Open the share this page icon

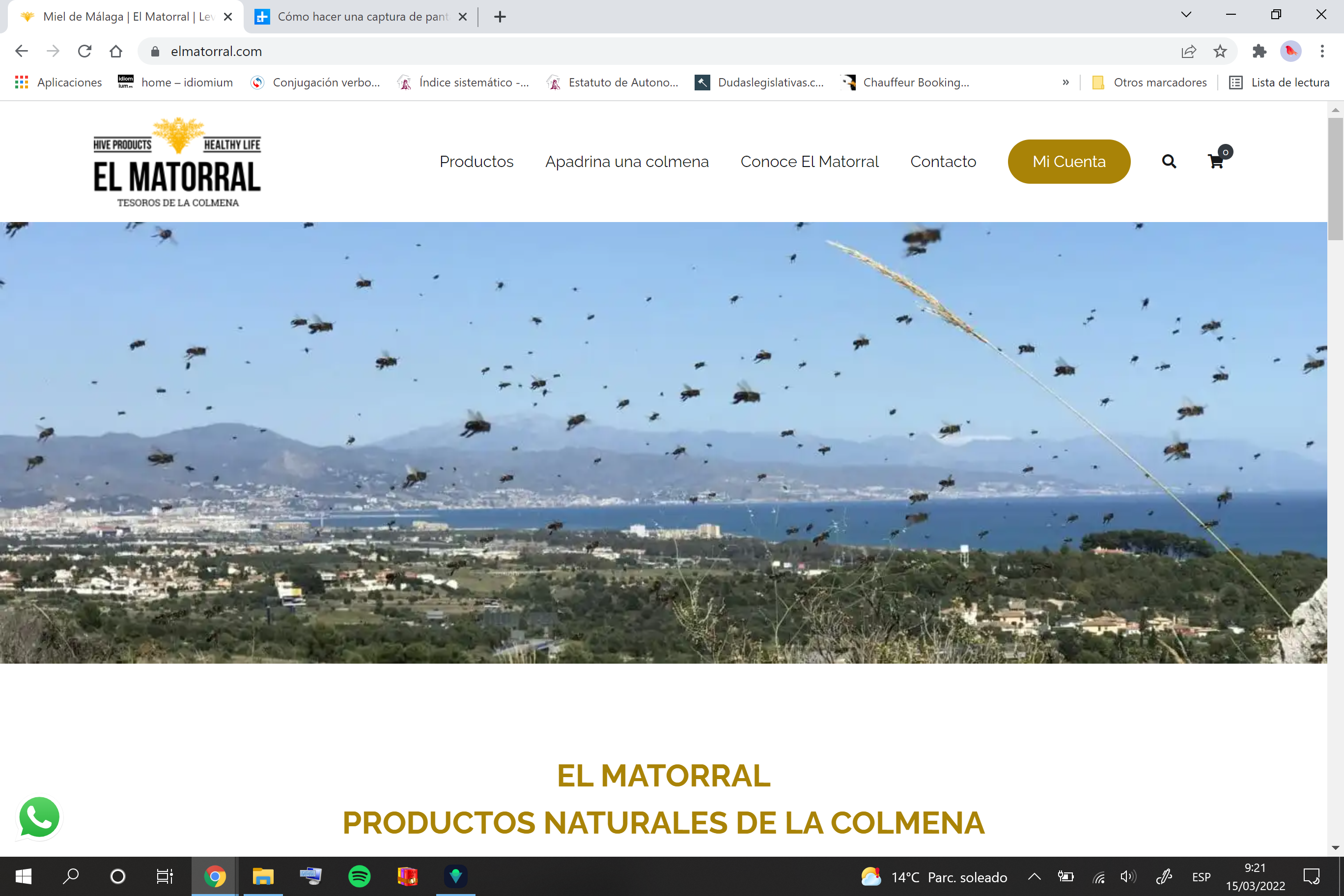(1189, 52)
